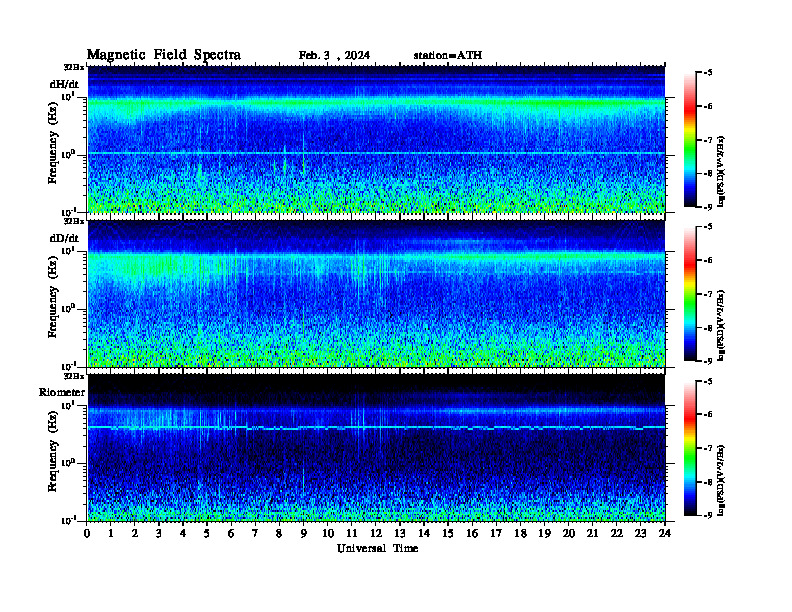This screenshot has height=612, width=792.
Task: Click the "station=ATH" label
Action: [448, 55]
